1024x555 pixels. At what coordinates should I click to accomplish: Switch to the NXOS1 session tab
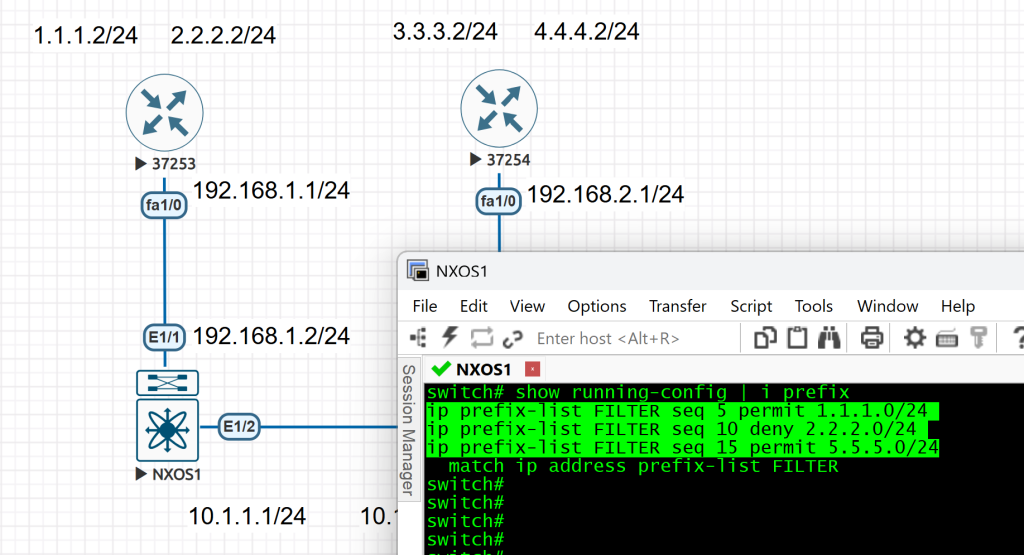pos(484,369)
